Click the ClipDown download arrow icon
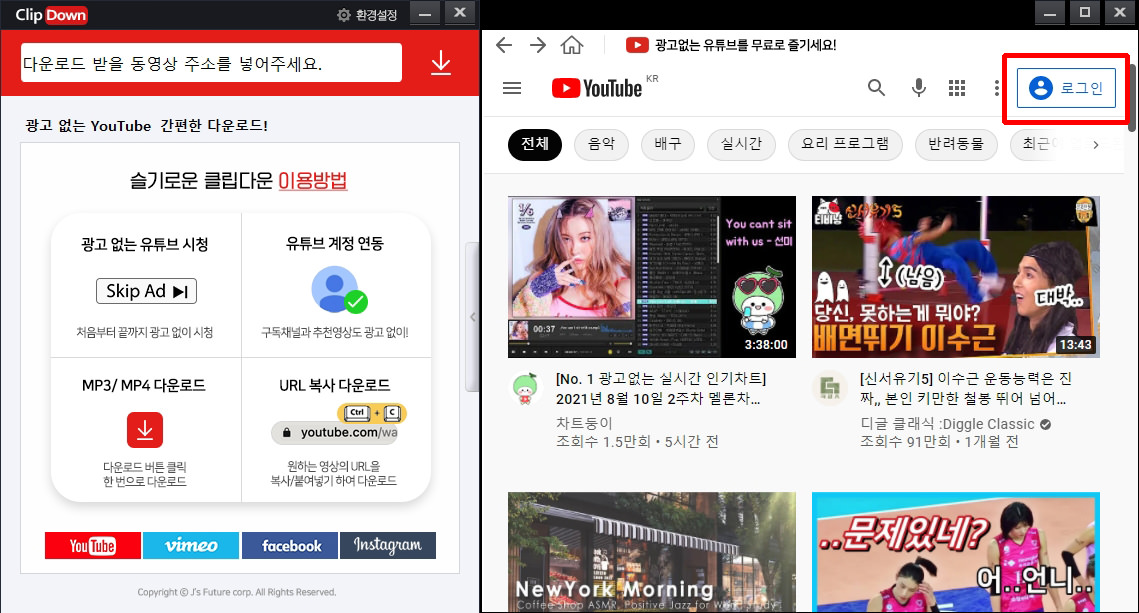 (441, 63)
